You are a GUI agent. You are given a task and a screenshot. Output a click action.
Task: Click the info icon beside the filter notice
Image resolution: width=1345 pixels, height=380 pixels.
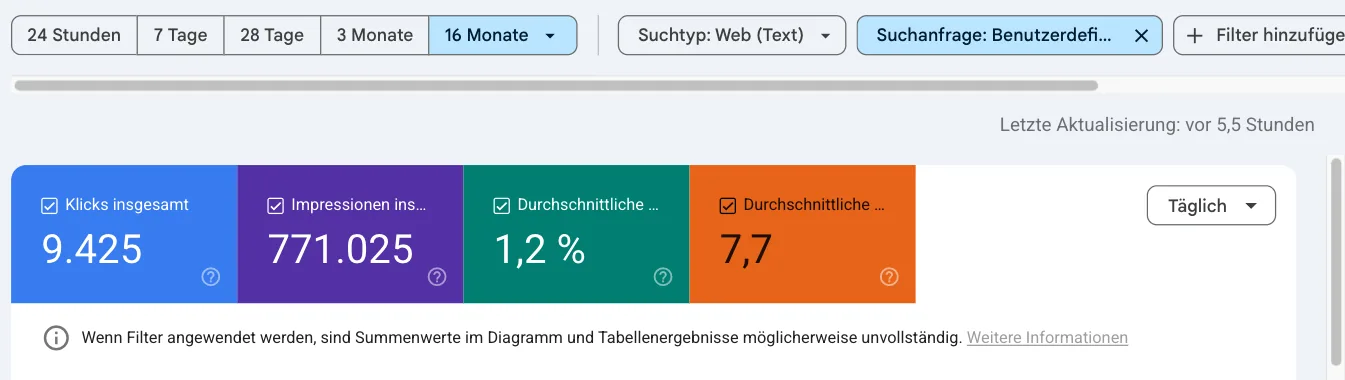(56, 338)
